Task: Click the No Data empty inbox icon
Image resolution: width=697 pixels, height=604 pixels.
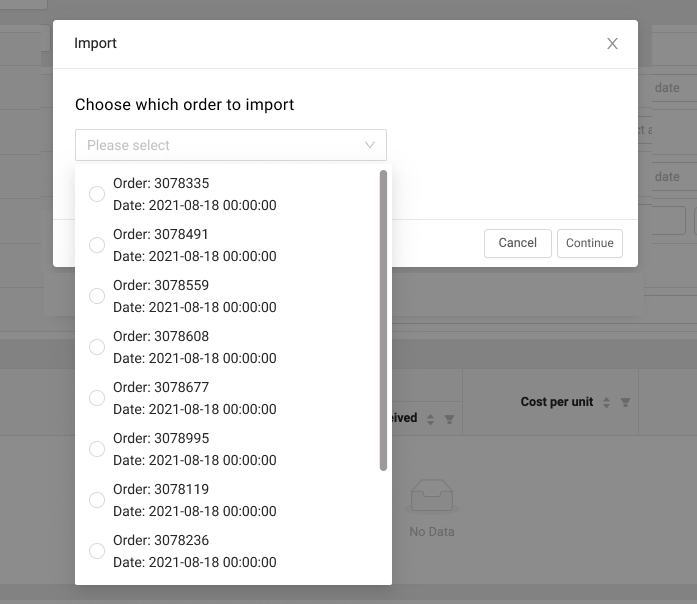Action: pyautogui.click(x=432, y=498)
